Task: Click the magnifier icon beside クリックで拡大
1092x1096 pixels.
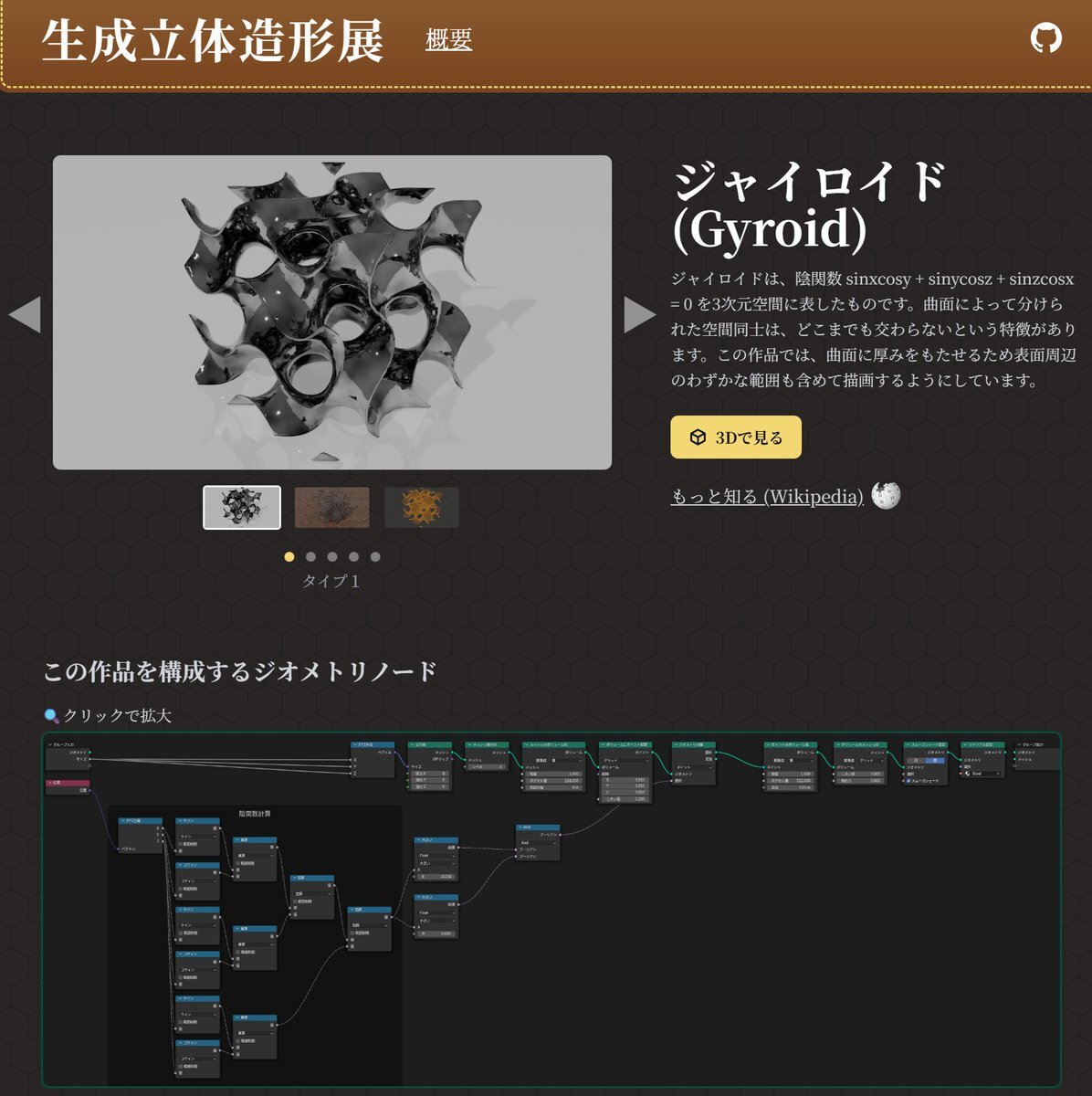Action: coord(51,715)
